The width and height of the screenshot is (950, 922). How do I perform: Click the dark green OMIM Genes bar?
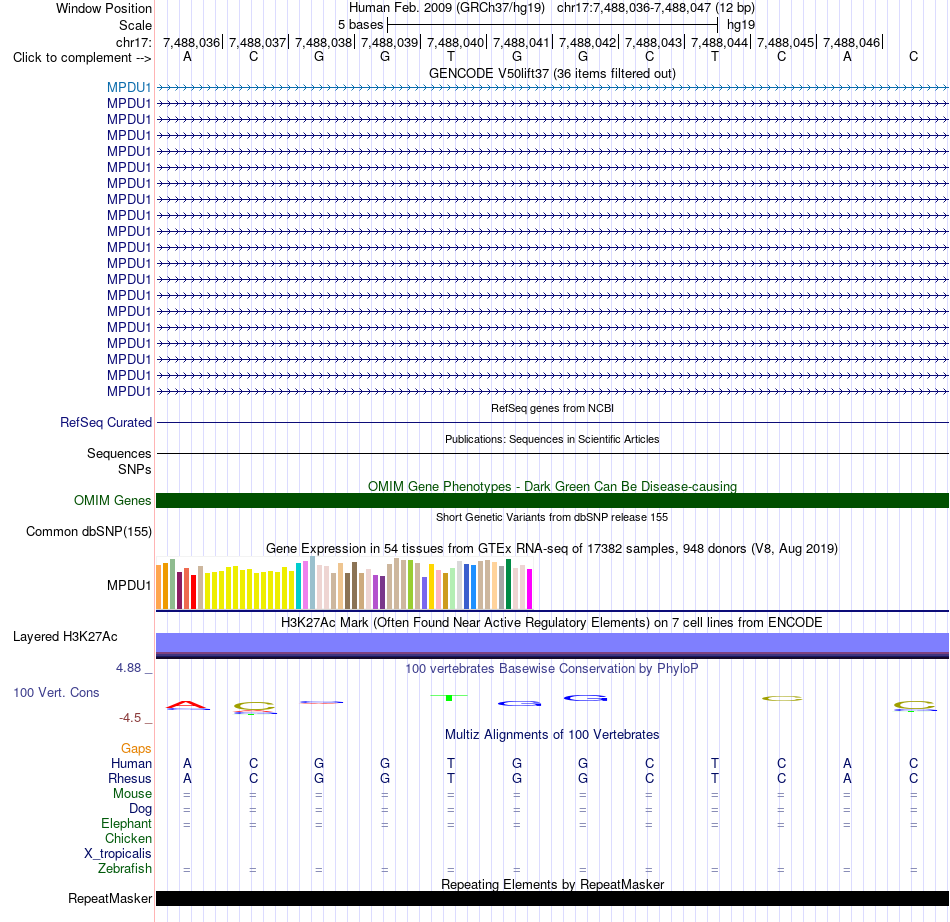coord(552,500)
